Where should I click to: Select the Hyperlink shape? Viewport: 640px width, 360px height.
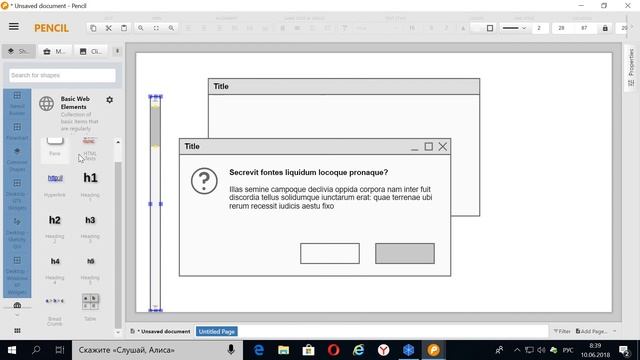click(x=55, y=185)
